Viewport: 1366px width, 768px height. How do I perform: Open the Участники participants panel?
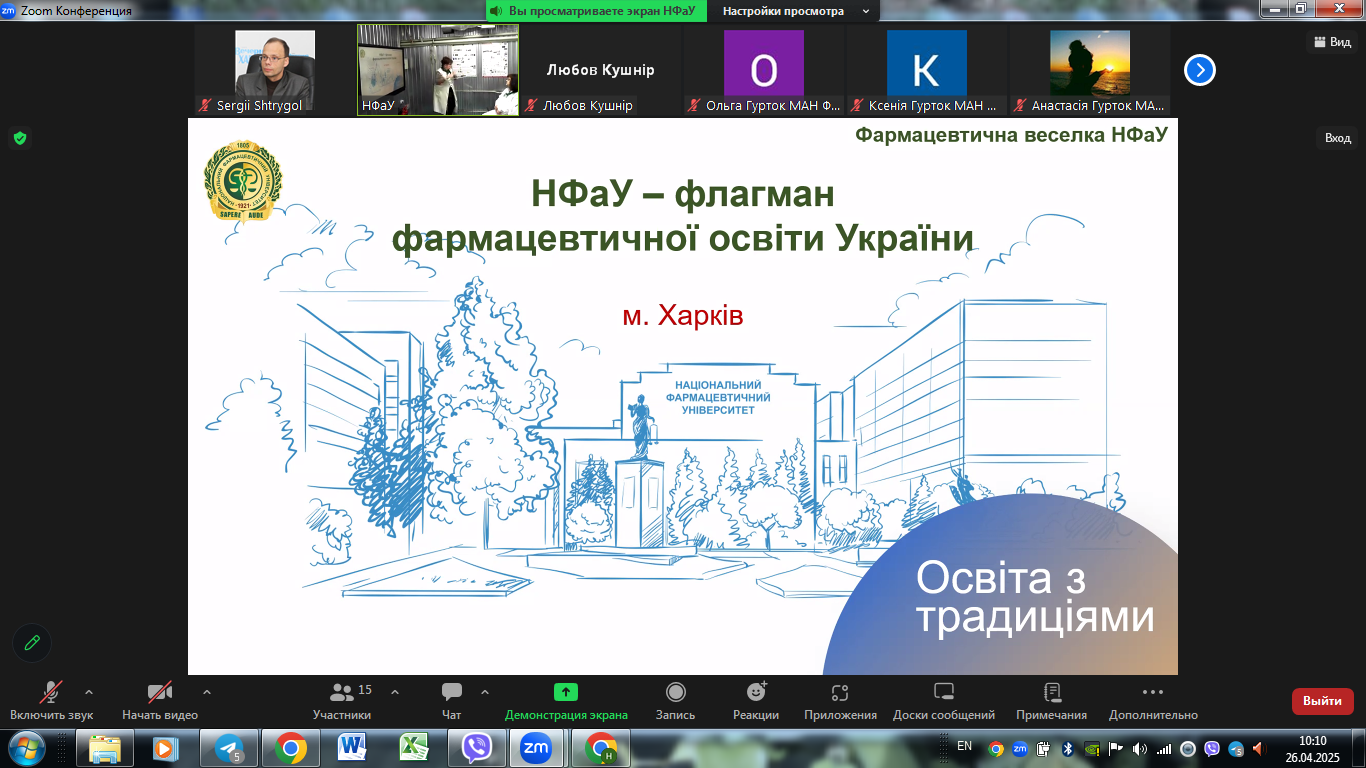pyautogui.click(x=342, y=701)
